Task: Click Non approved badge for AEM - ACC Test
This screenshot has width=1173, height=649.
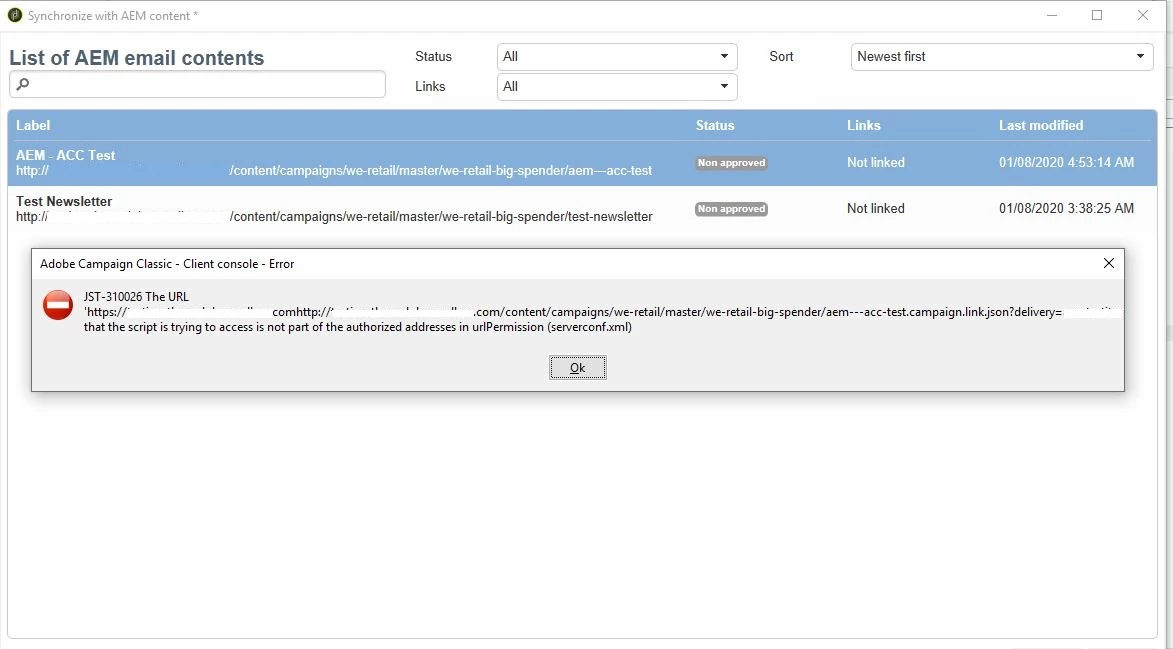Action: click(x=732, y=163)
